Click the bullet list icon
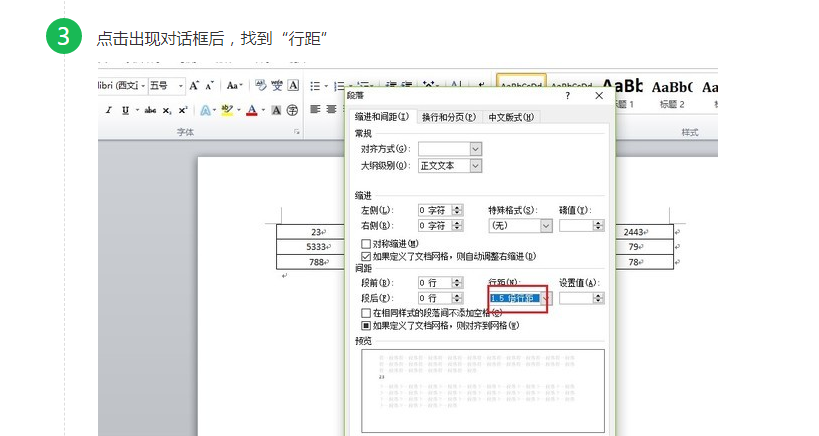819x436 pixels. tap(315, 86)
